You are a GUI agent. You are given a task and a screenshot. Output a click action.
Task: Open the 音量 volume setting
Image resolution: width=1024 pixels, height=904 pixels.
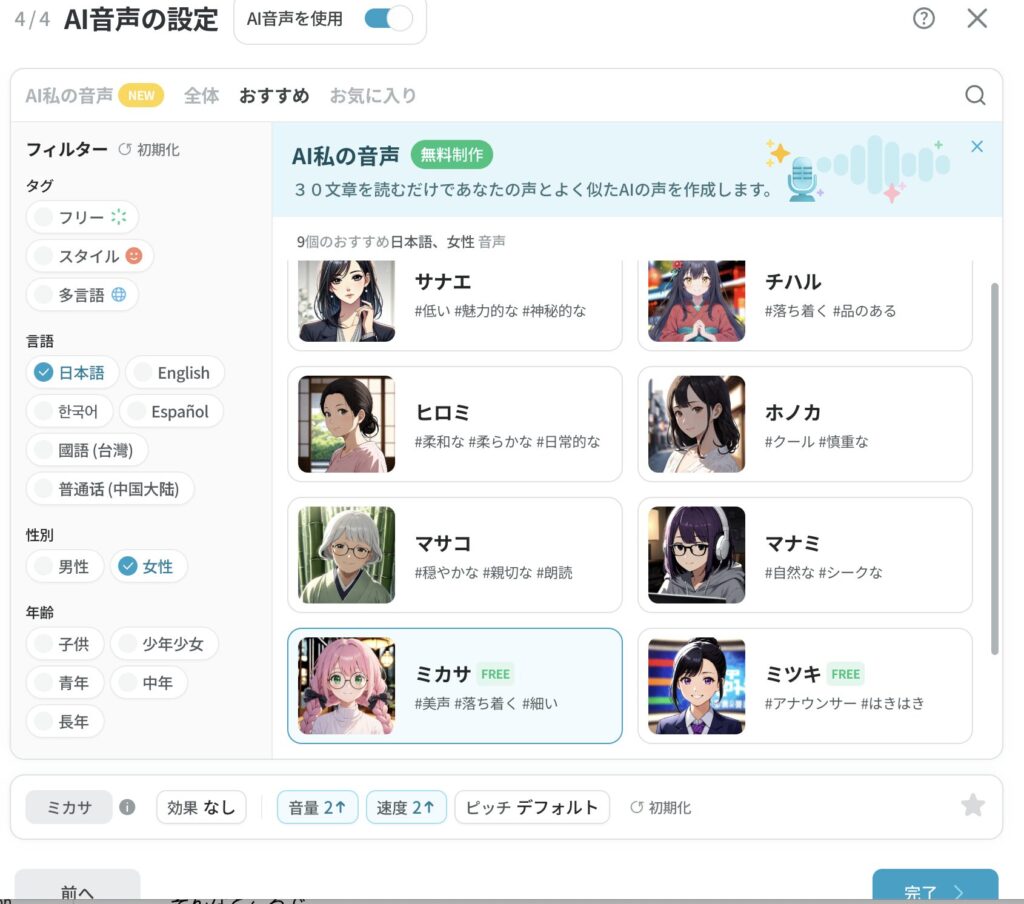317,807
